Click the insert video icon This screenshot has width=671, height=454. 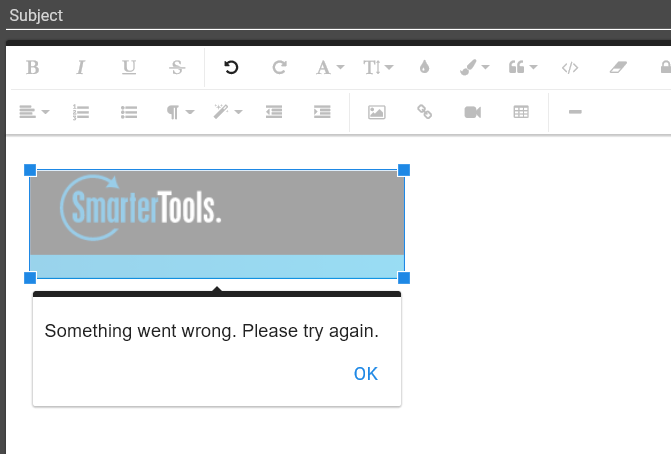[473, 112]
